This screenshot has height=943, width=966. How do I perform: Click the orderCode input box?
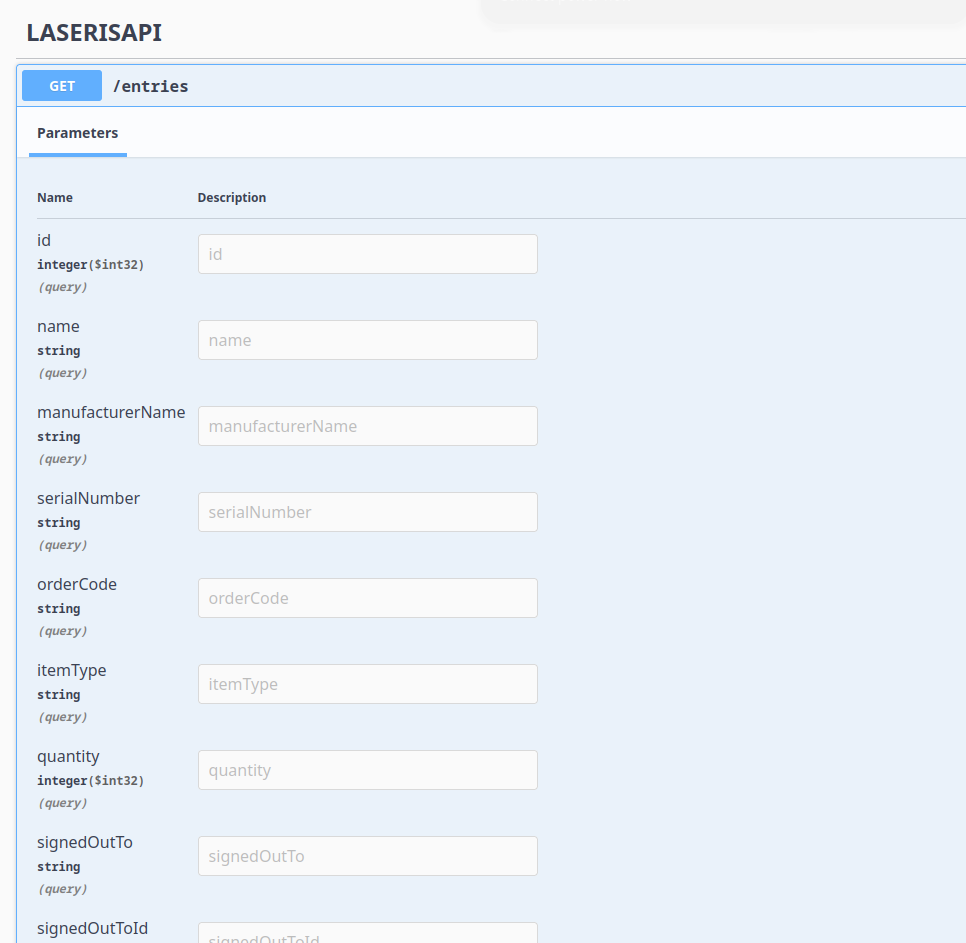[x=367, y=598]
